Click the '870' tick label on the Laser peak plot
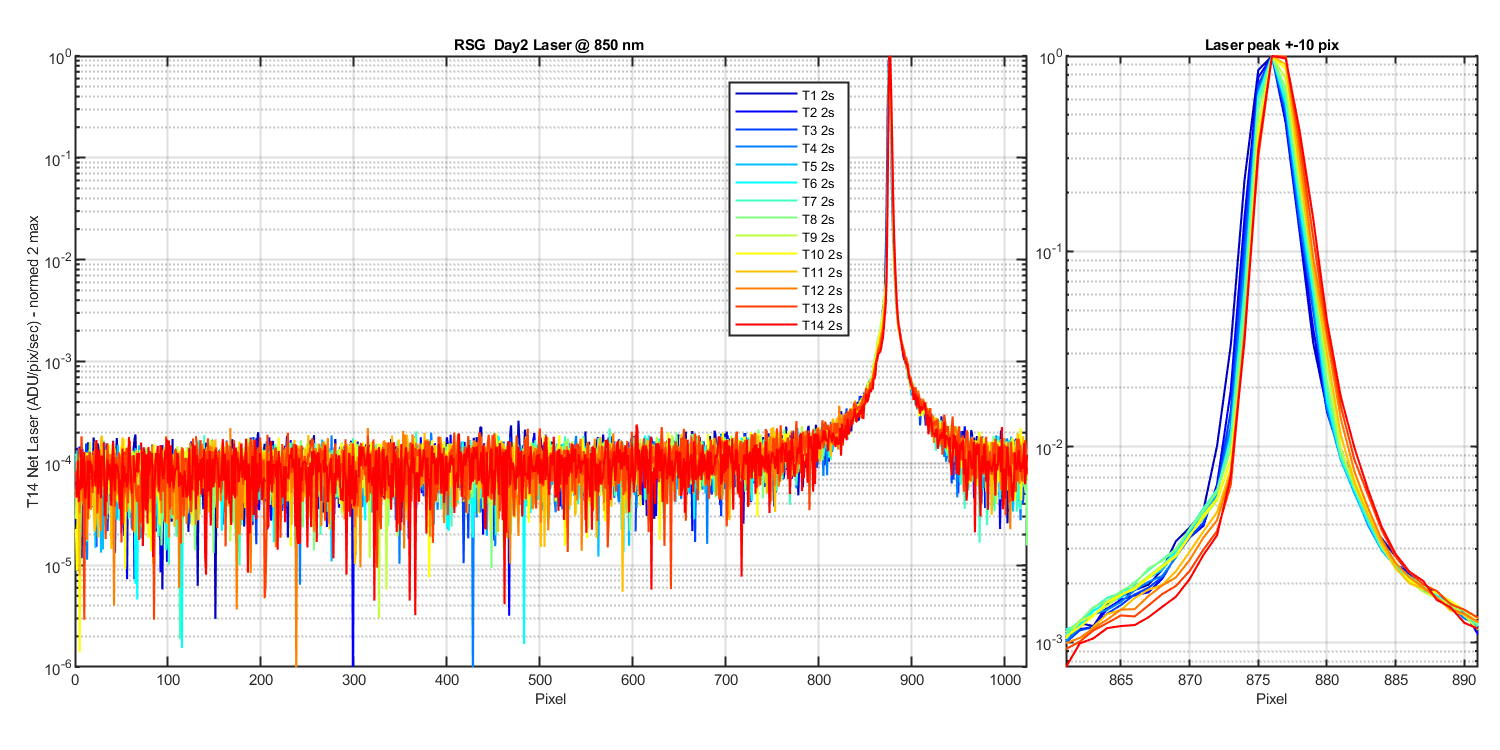The image size is (1500, 750). (x=1190, y=680)
